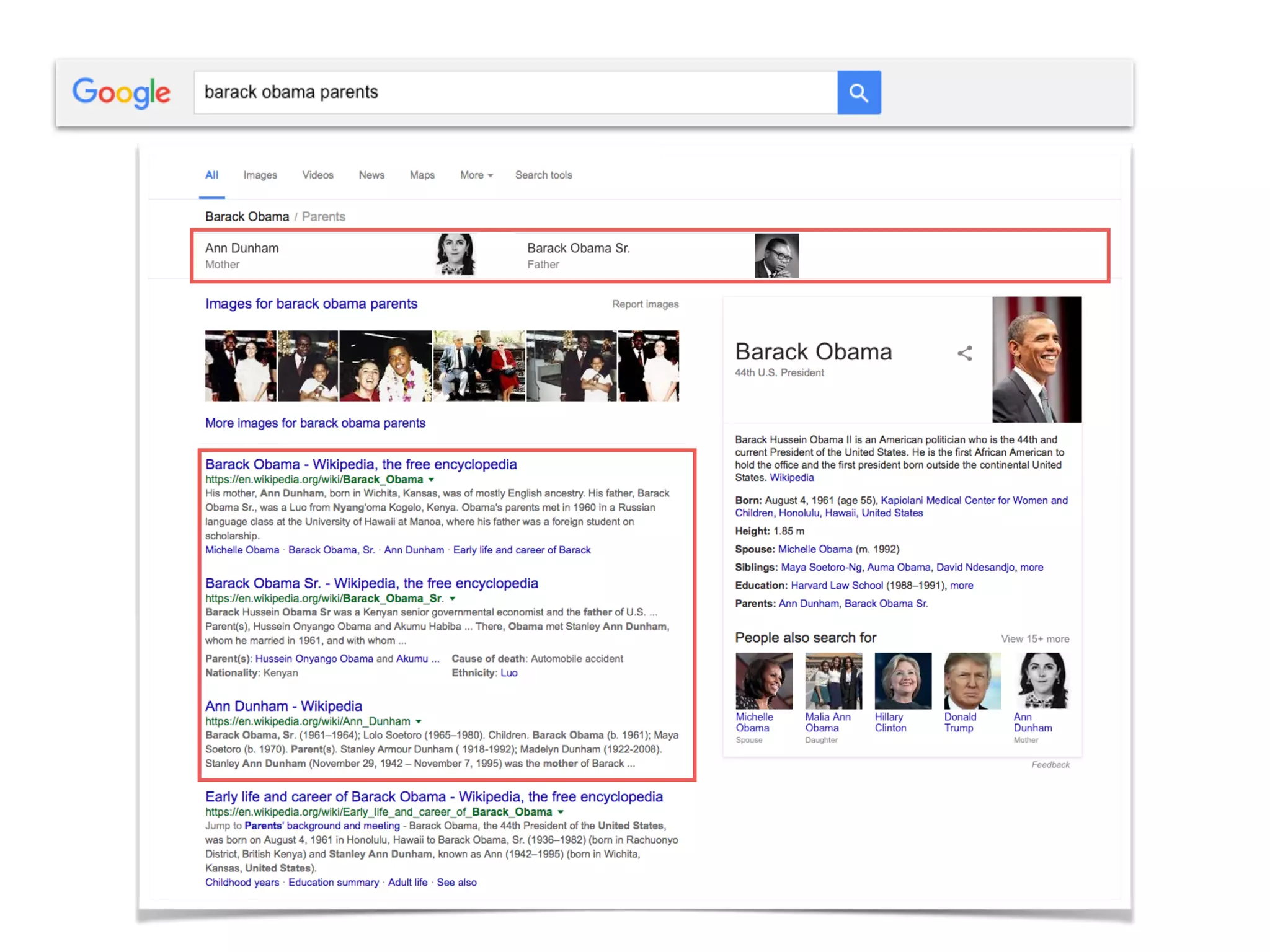The width and height of the screenshot is (1270, 952).
Task: Open 'Ann Dunham - Wikipedia' result link
Action: (283, 706)
